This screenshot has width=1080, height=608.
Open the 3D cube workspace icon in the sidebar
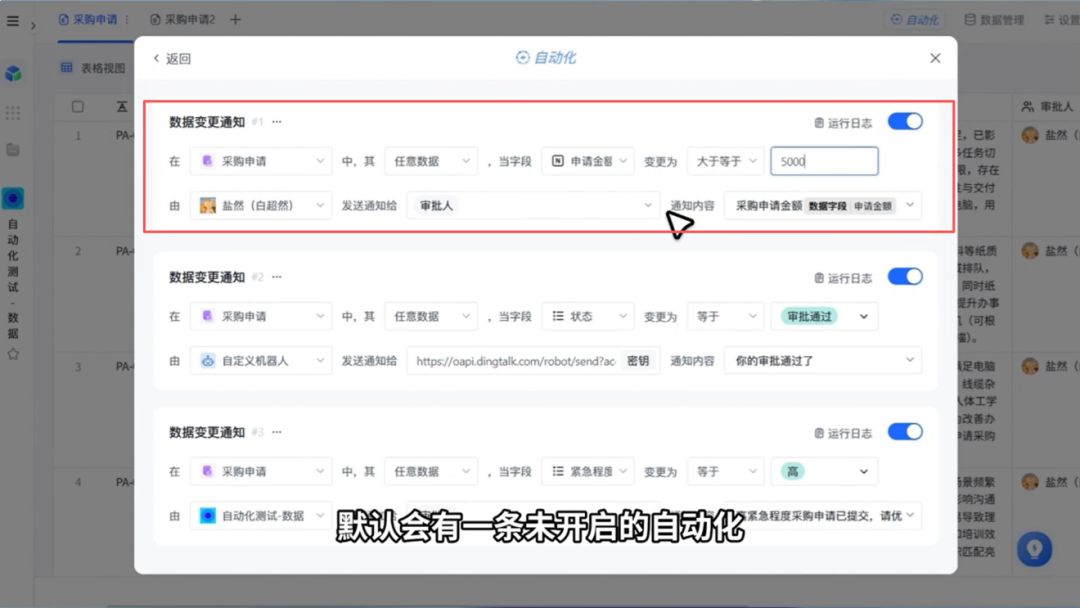13,73
